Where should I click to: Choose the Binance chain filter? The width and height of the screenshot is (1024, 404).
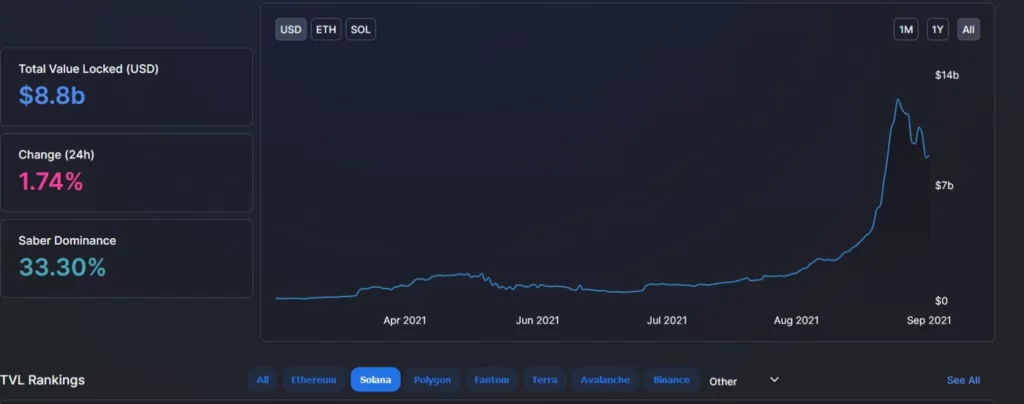click(x=671, y=380)
